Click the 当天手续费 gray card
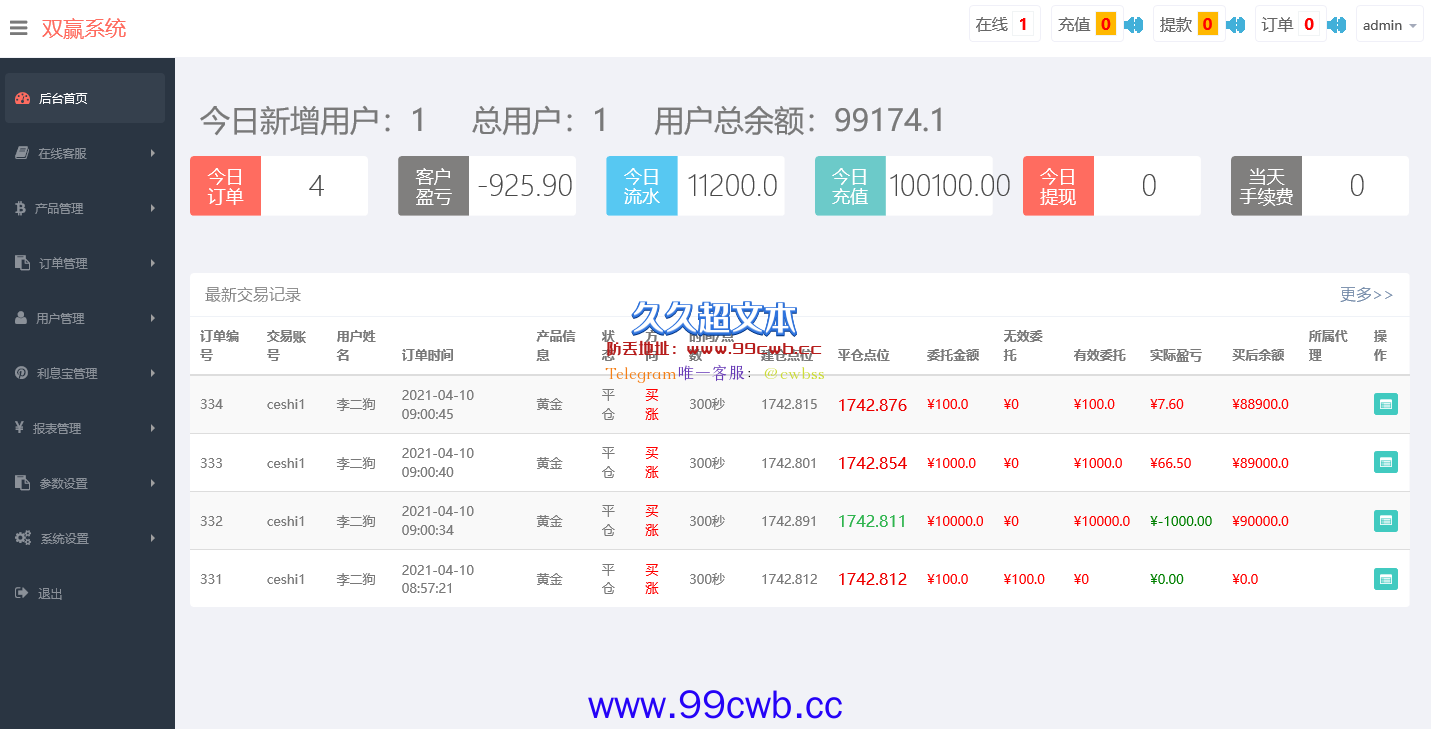The height and width of the screenshot is (729, 1431). tap(1320, 186)
